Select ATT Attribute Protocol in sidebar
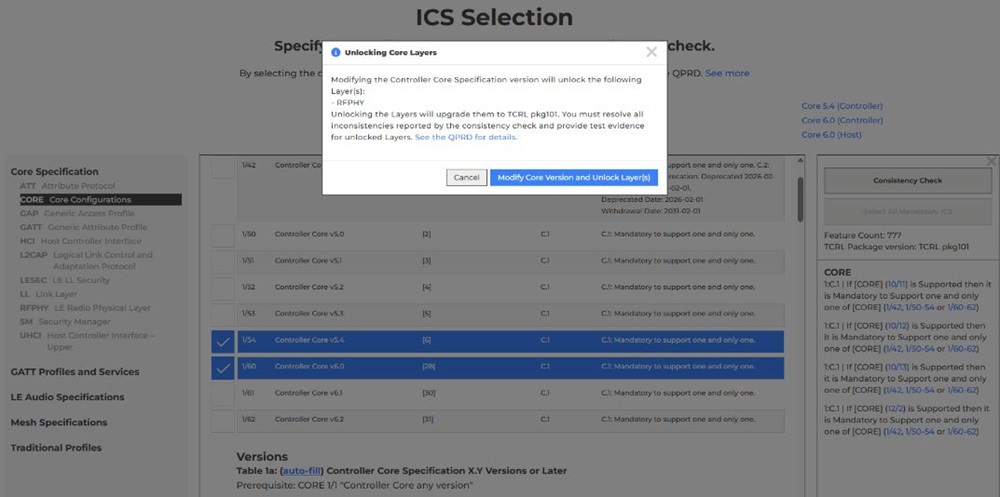 coord(67,186)
